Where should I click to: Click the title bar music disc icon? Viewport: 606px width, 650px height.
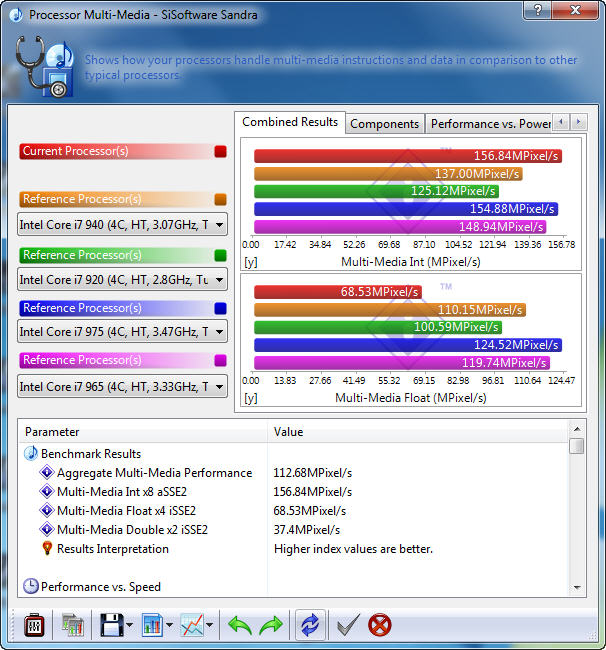(16, 15)
